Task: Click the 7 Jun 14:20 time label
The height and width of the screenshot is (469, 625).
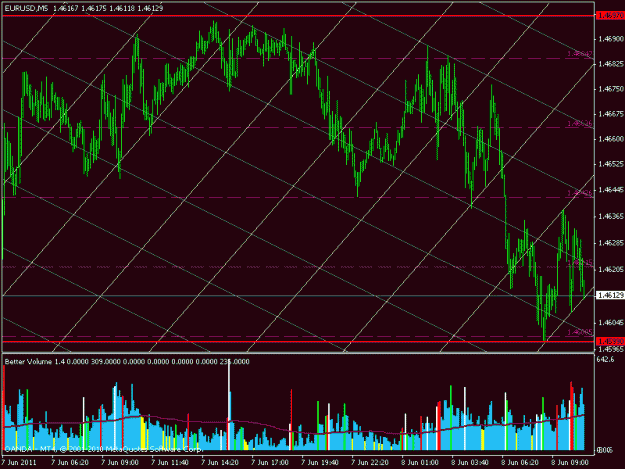Action: [x=220, y=463]
